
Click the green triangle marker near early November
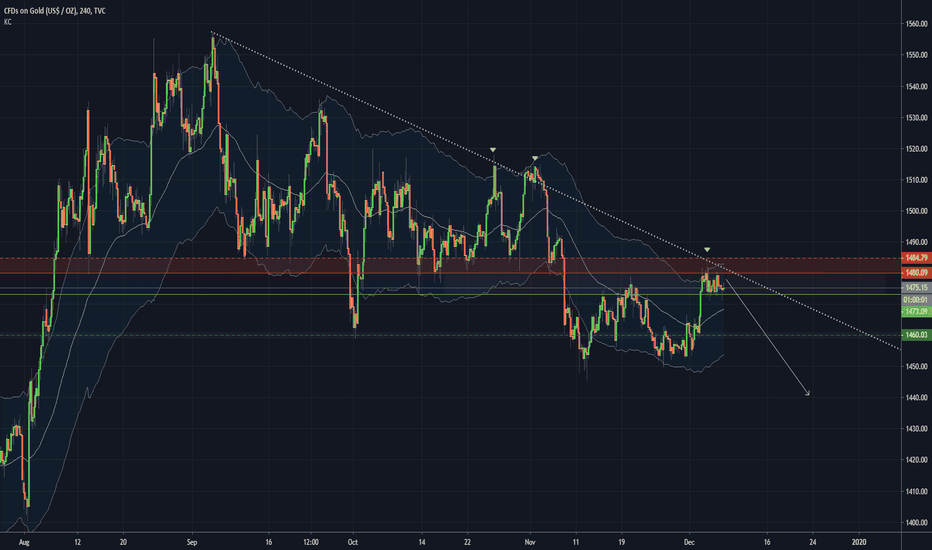(x=535, y=158)
